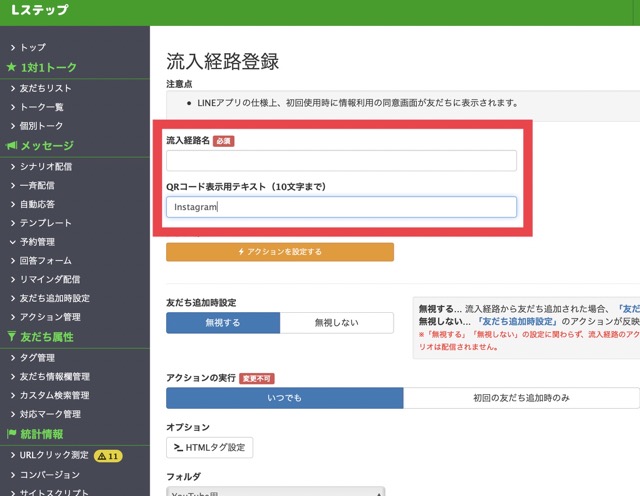Image resolution: width=640 pixels, height=496 pixels.
Task: Focus the 流入経路名 input field
Action: pyautogui.click(x=341, y=161)
